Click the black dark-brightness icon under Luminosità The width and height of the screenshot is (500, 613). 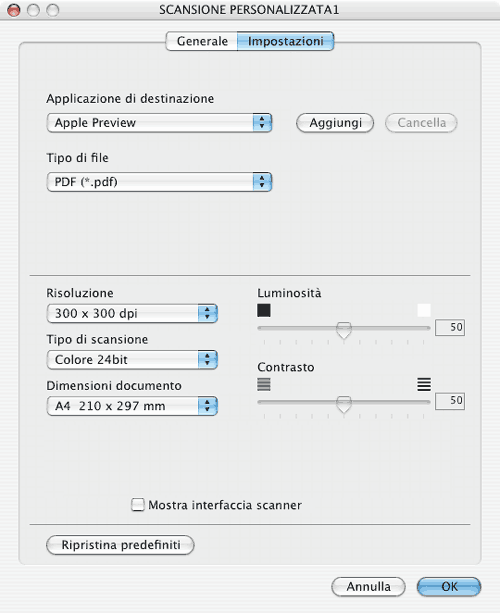click(x=264, y=310)
